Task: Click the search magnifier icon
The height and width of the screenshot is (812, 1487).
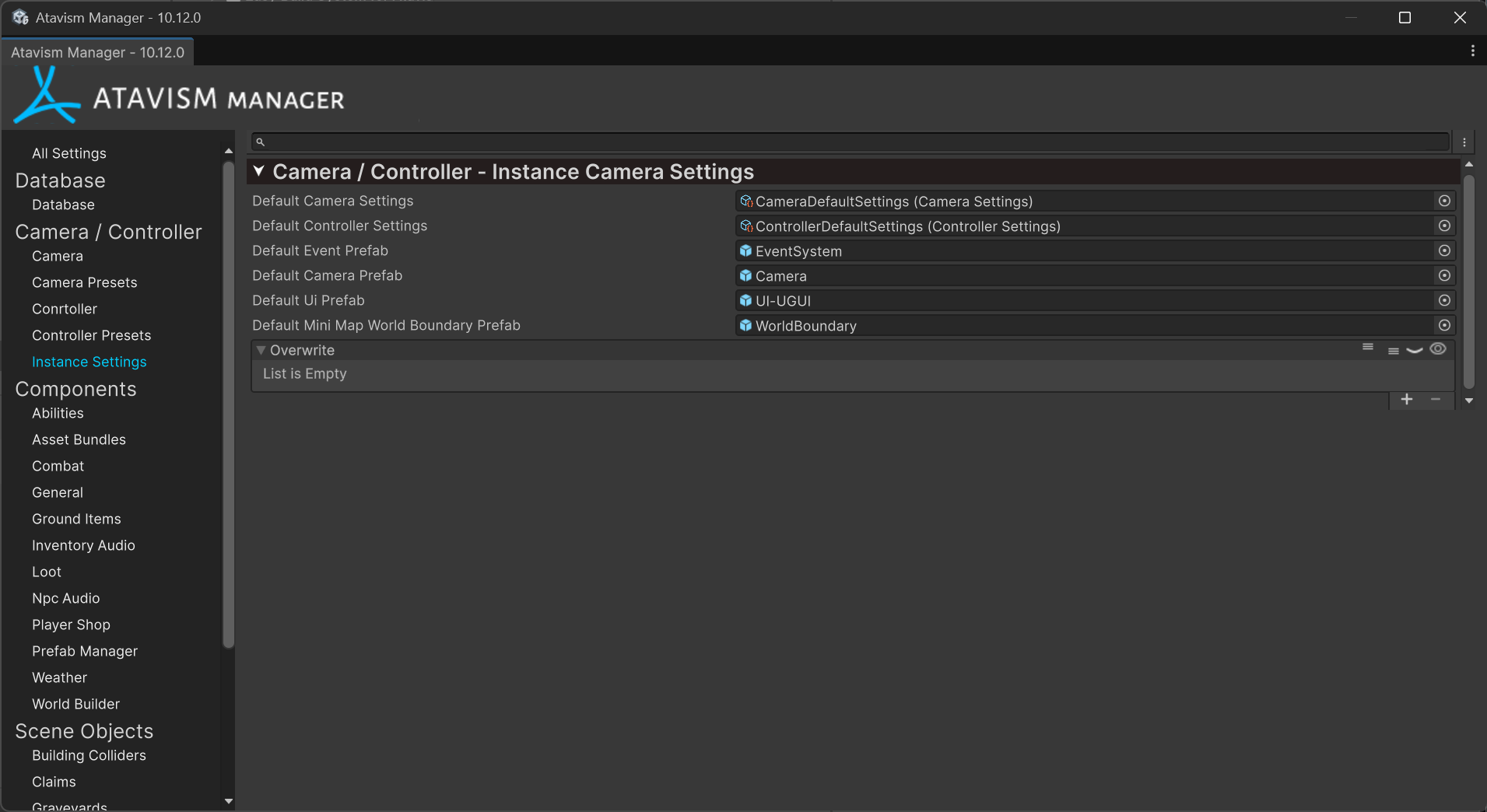Action: coord(261,142)
